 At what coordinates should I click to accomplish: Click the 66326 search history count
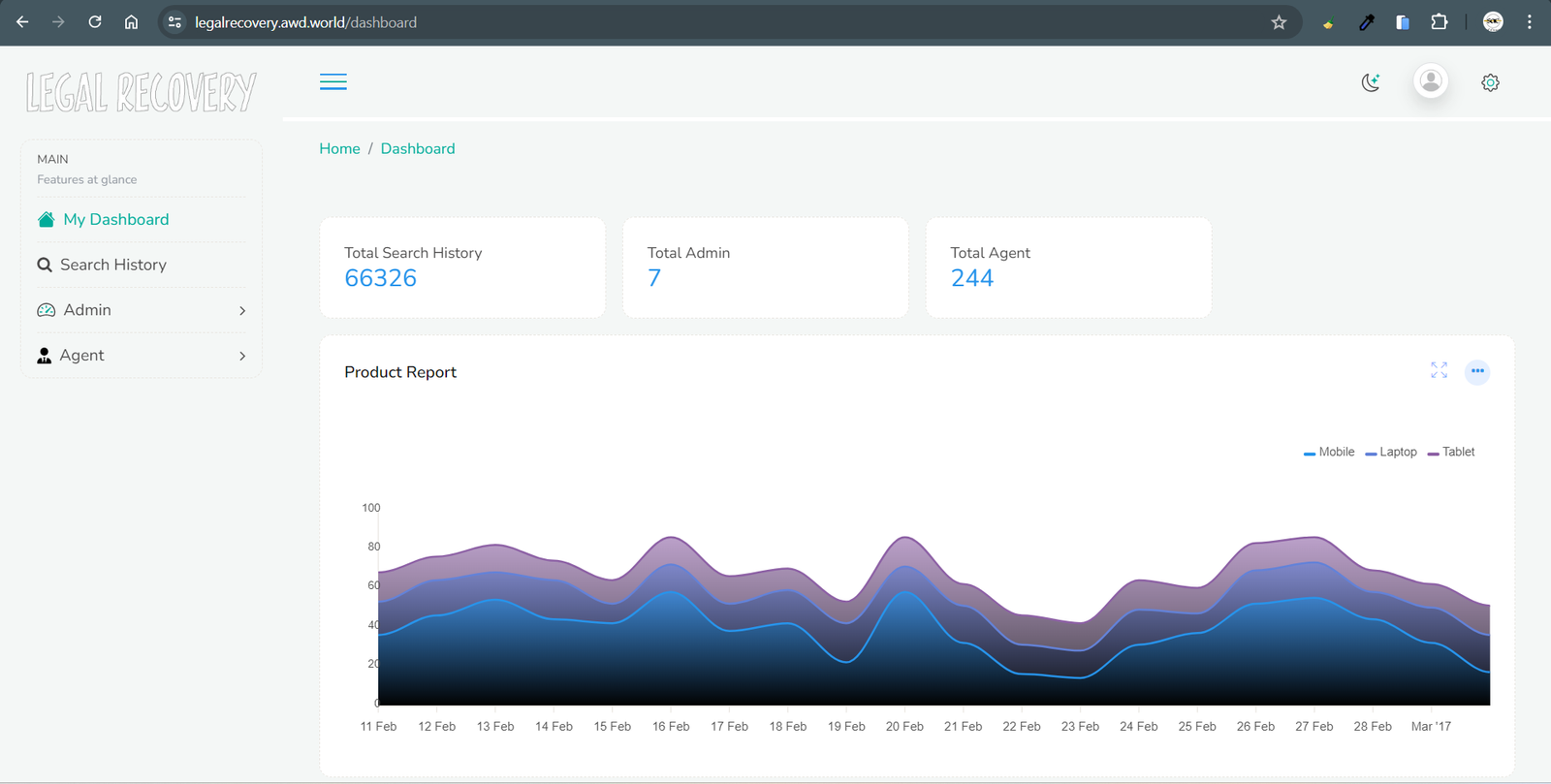tap(381, 278)
